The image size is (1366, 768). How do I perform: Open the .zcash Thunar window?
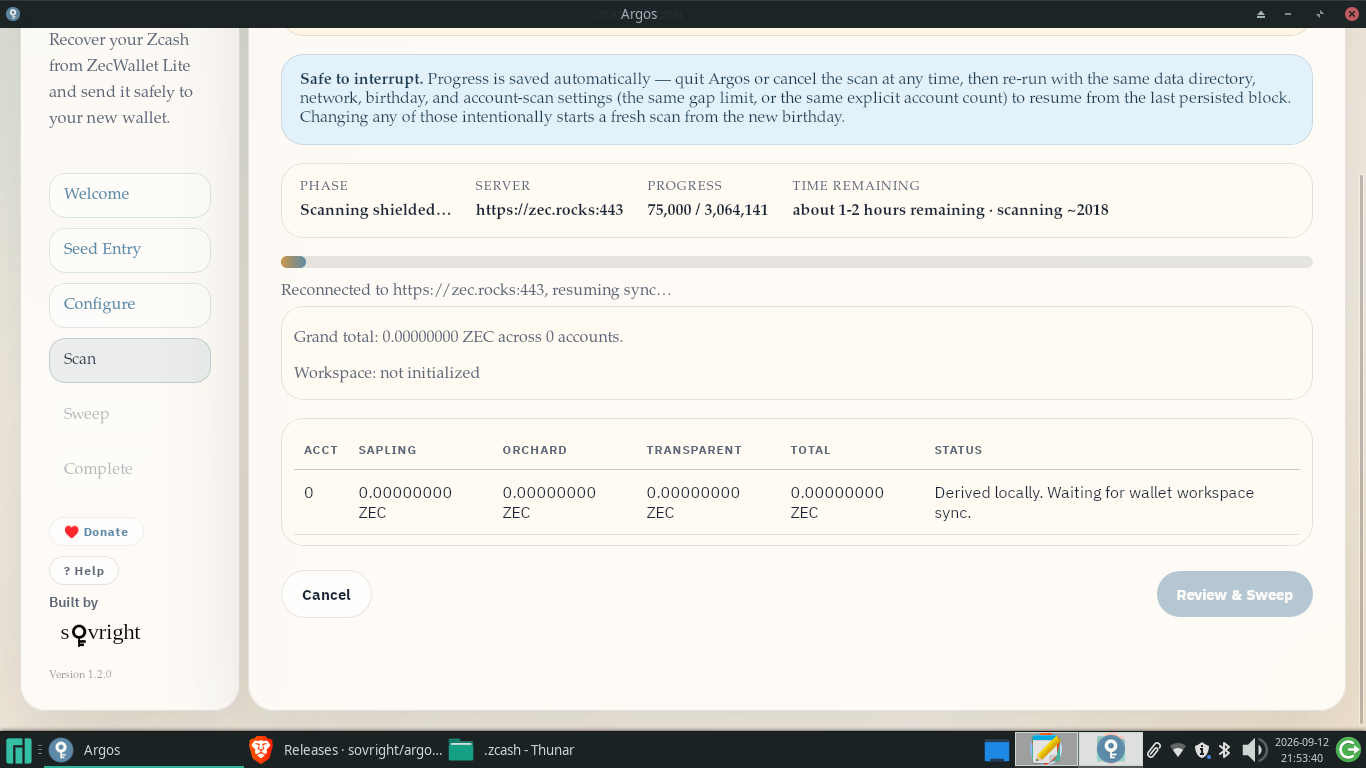(513, 750)
